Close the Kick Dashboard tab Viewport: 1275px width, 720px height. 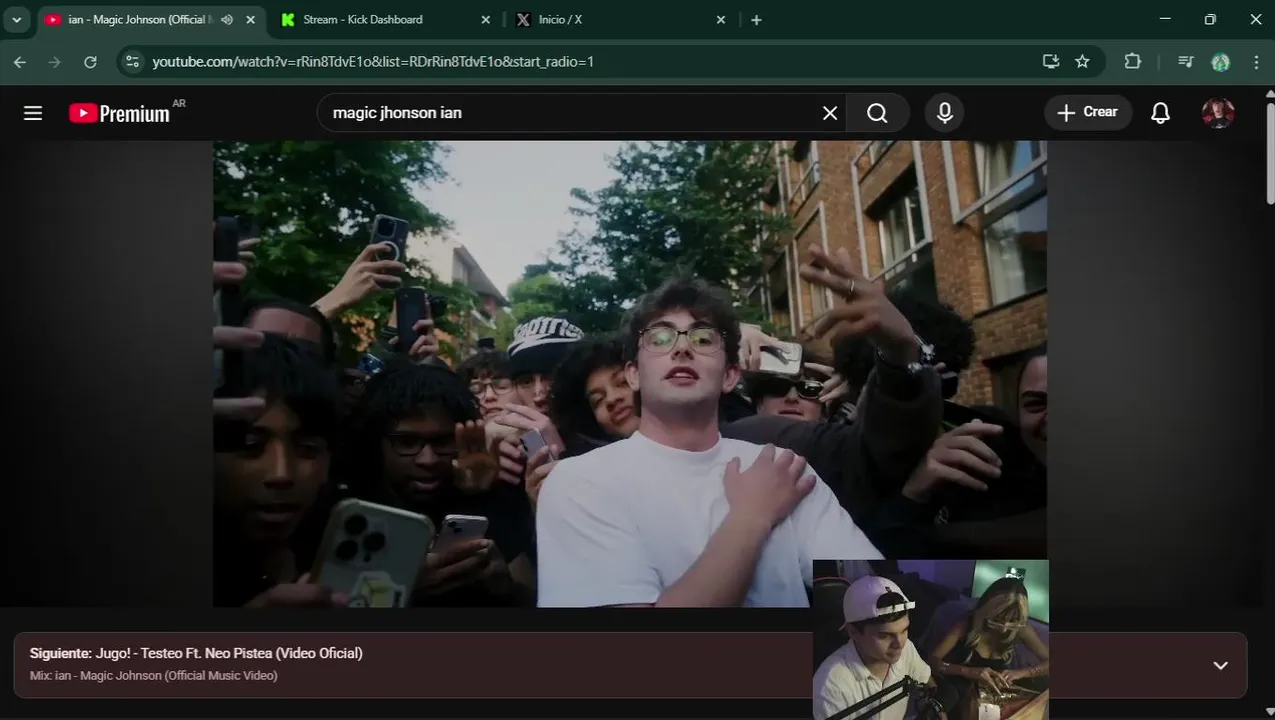pyautogui.click(x=486, y=20)
